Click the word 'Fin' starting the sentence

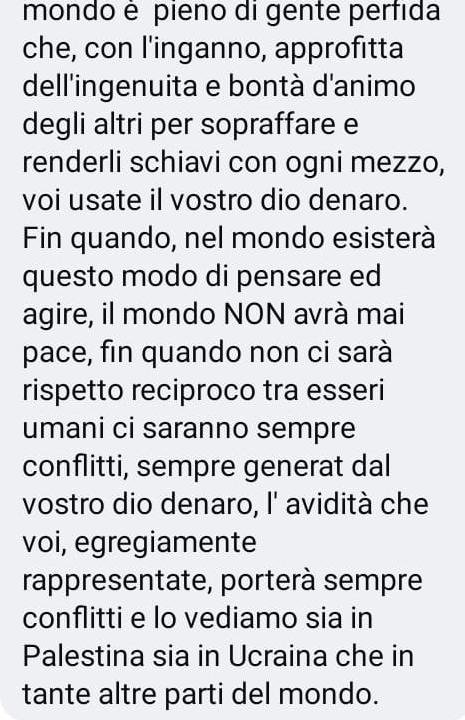42,238
